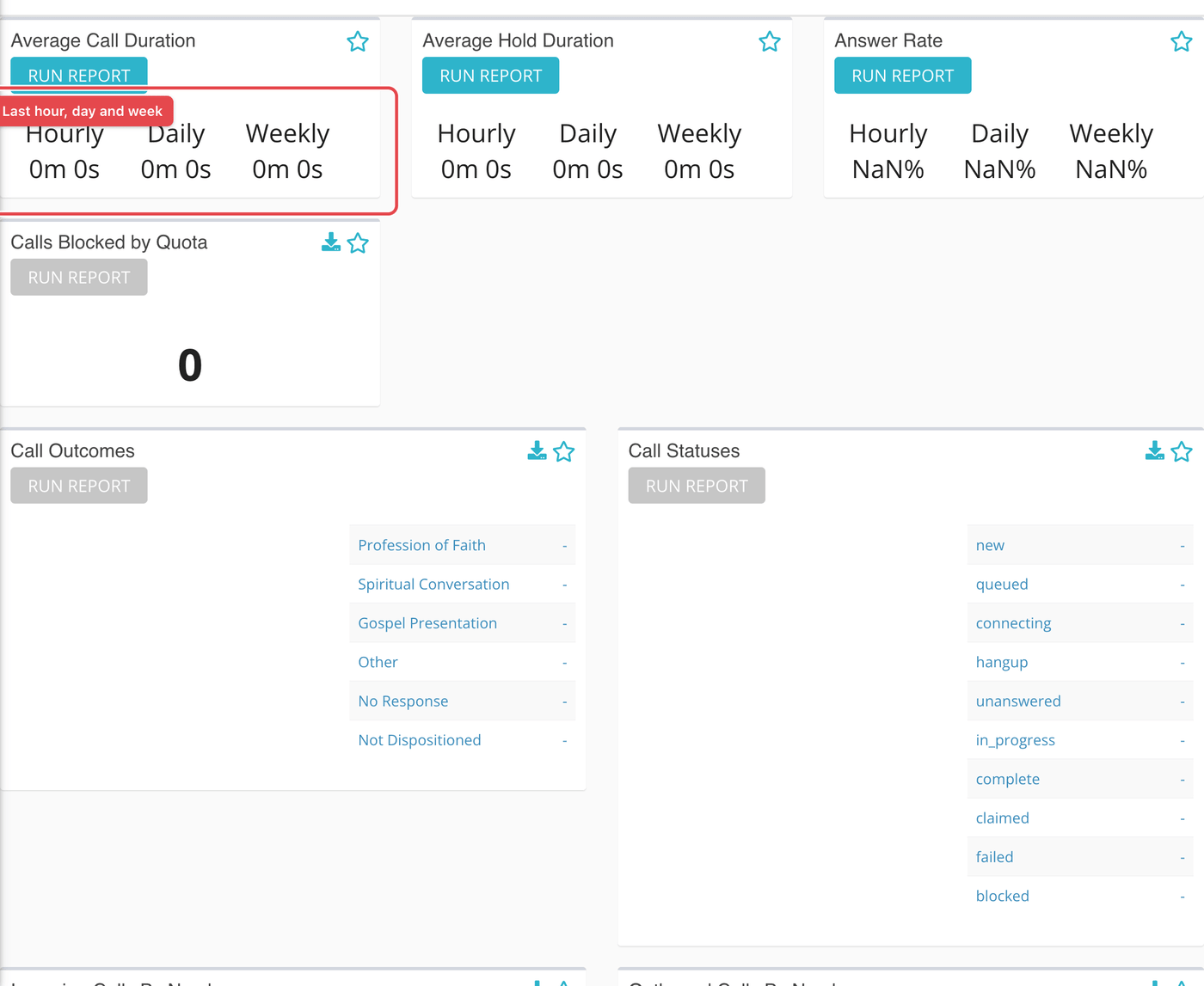1204x986 pixels.
Task: Download the Call Outcomes data
Action: [x=537, y=450]
